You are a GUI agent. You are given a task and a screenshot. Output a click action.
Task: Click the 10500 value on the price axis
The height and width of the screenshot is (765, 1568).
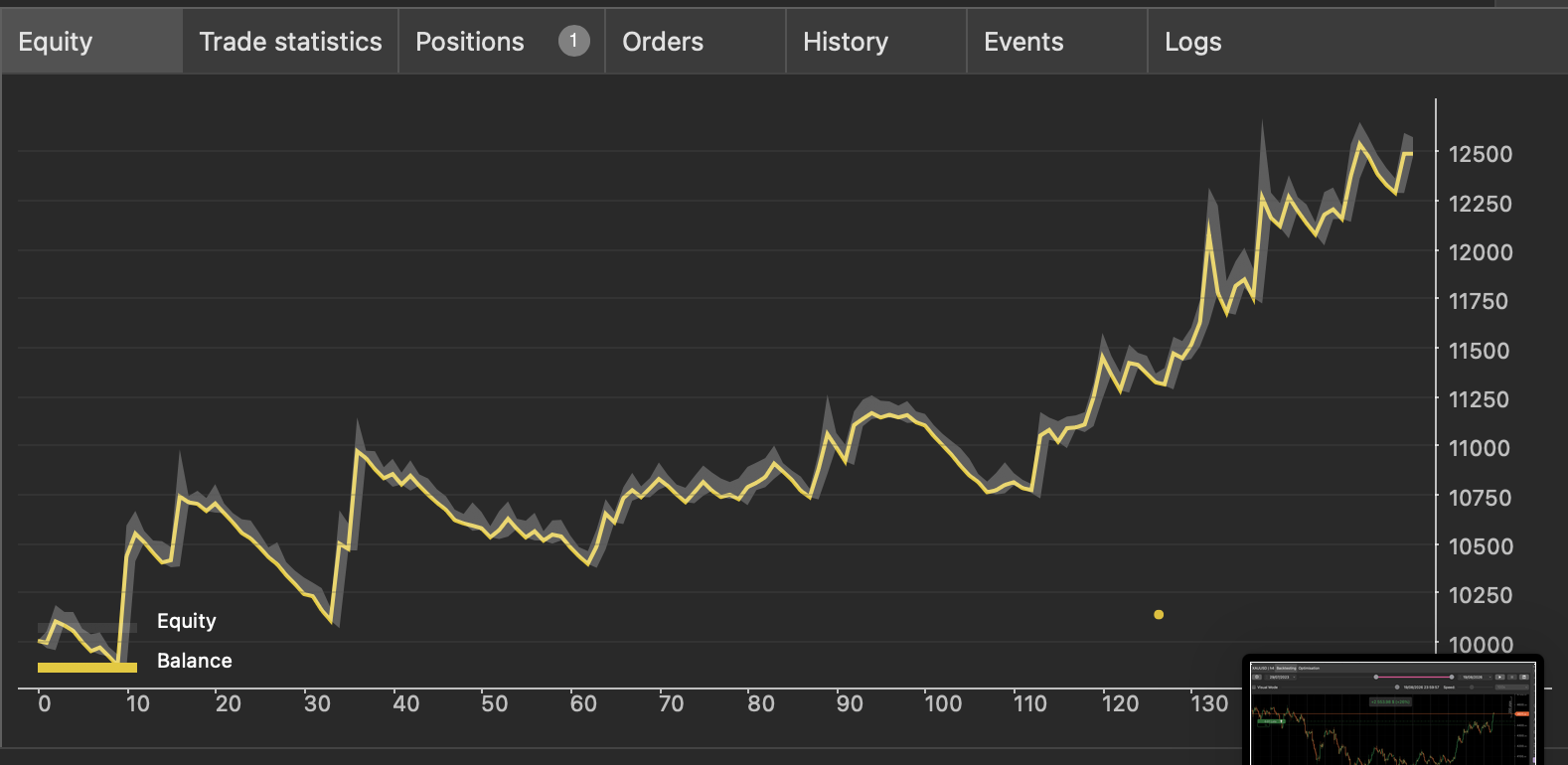(1481, 546)
